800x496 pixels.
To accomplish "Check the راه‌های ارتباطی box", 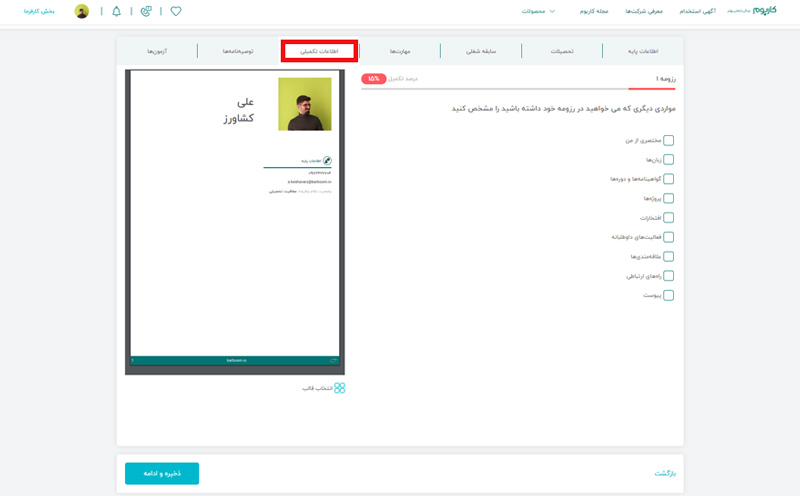I will (x=668, y=276).
